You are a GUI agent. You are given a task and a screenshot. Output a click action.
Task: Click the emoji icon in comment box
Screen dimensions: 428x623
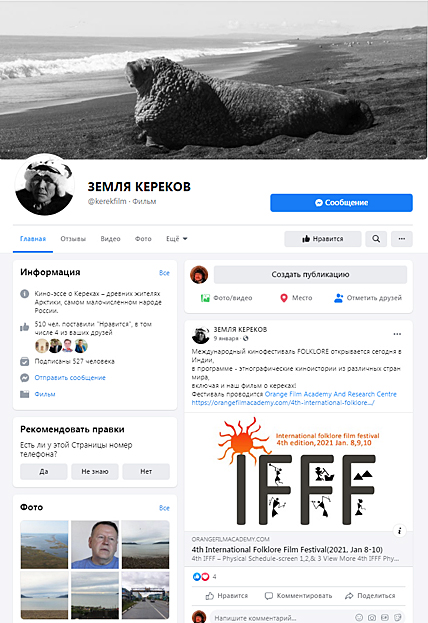[x=359, y=617]
